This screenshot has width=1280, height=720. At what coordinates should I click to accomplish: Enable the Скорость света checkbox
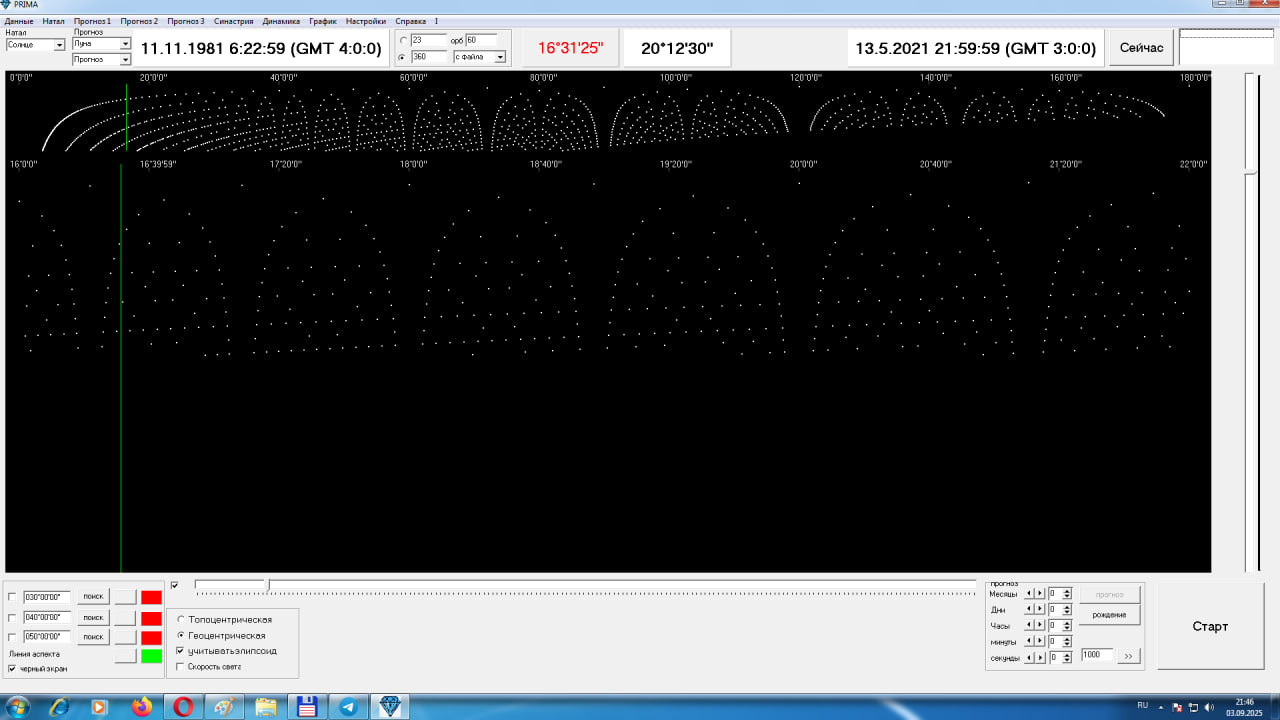180,666
